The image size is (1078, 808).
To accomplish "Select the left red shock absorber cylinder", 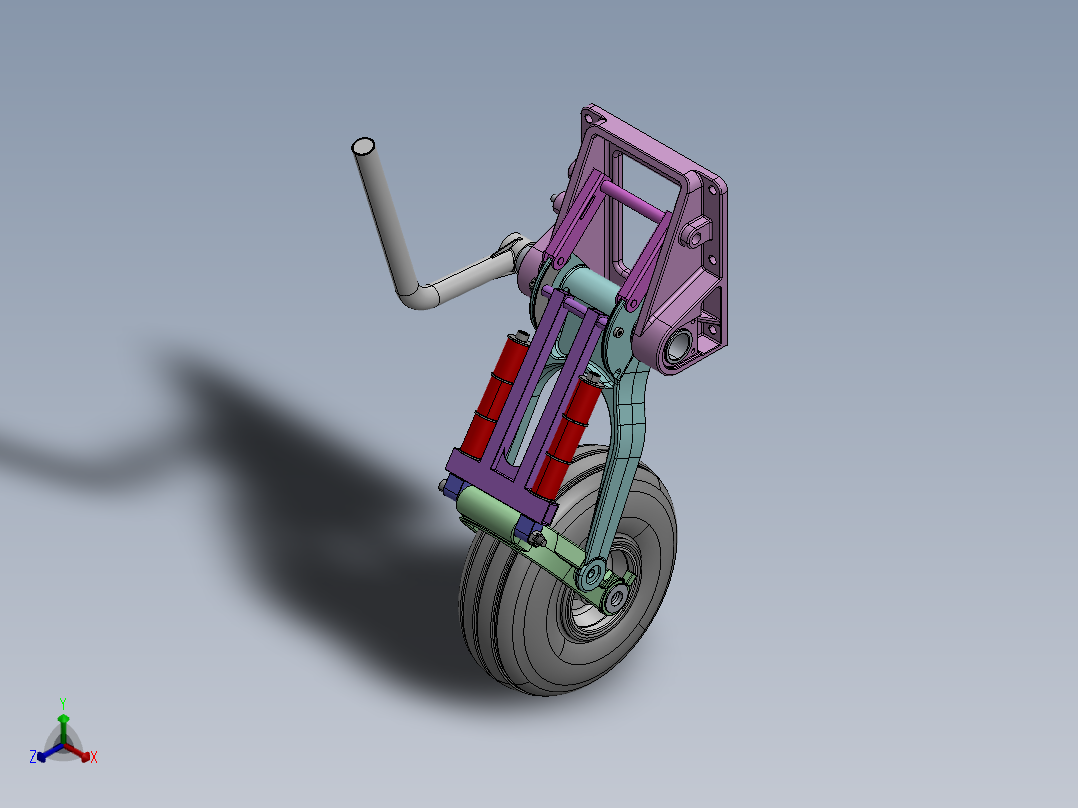I will pos(495,395).
